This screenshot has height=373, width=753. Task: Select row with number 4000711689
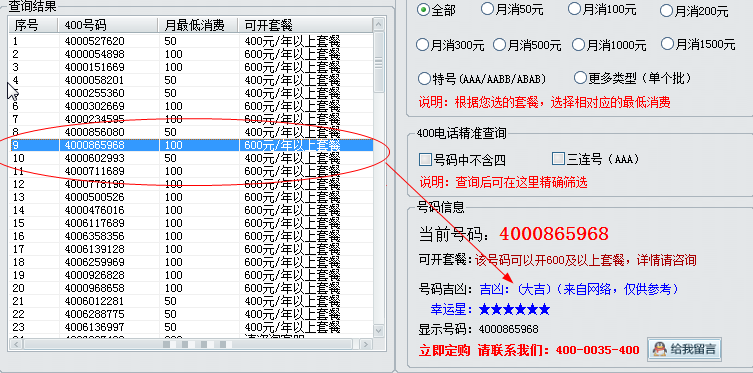[191, 171]
